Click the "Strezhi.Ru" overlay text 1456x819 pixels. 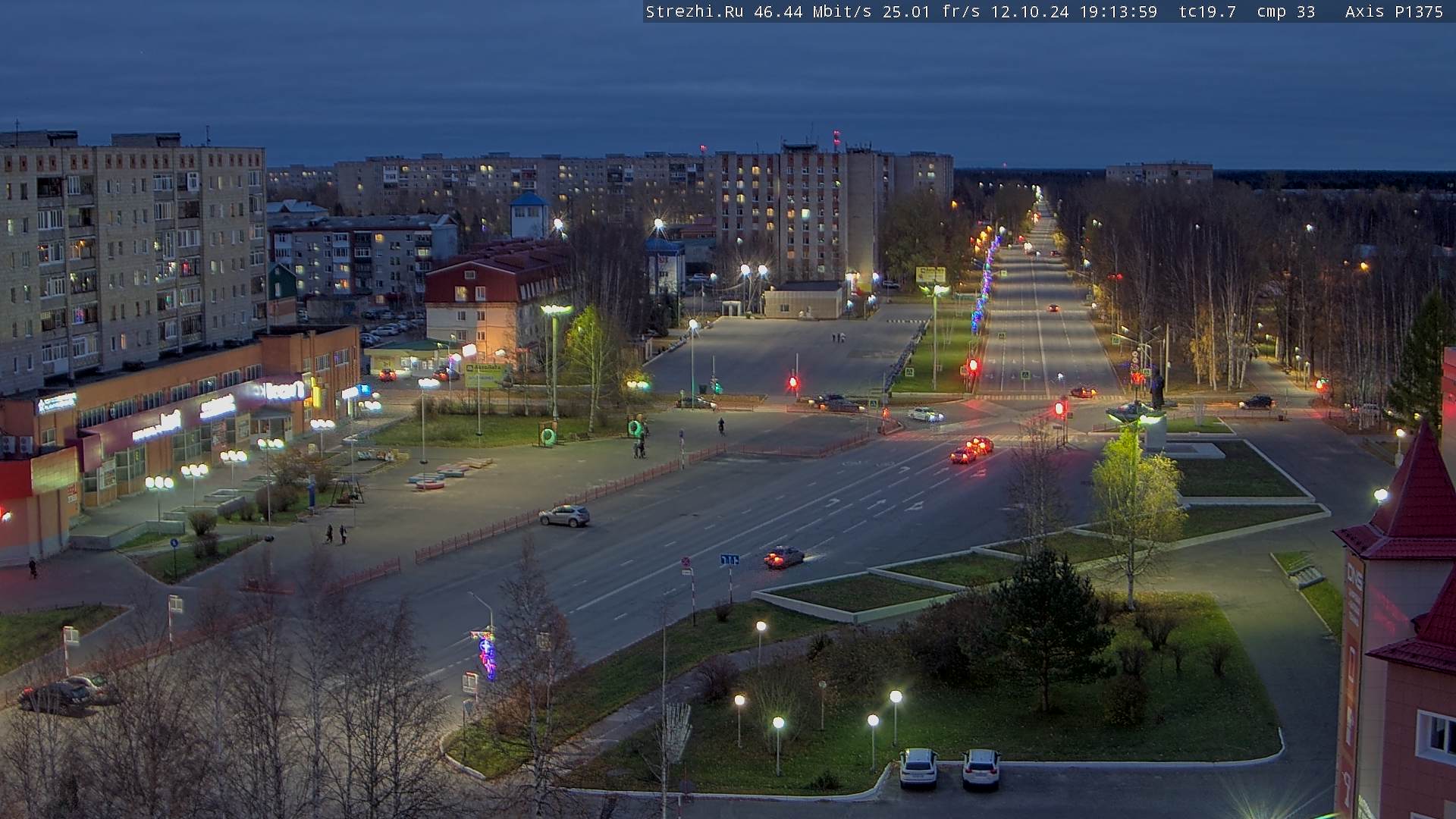pos(694,11)
